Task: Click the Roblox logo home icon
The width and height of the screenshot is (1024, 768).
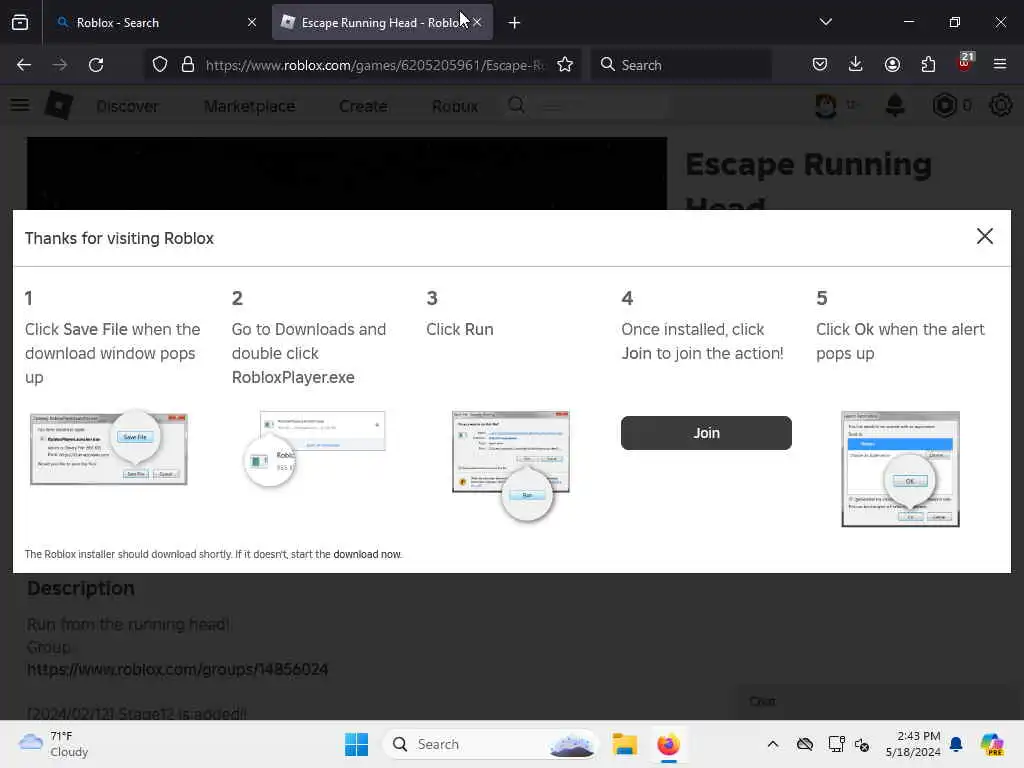Action: [x=59, y=105]
